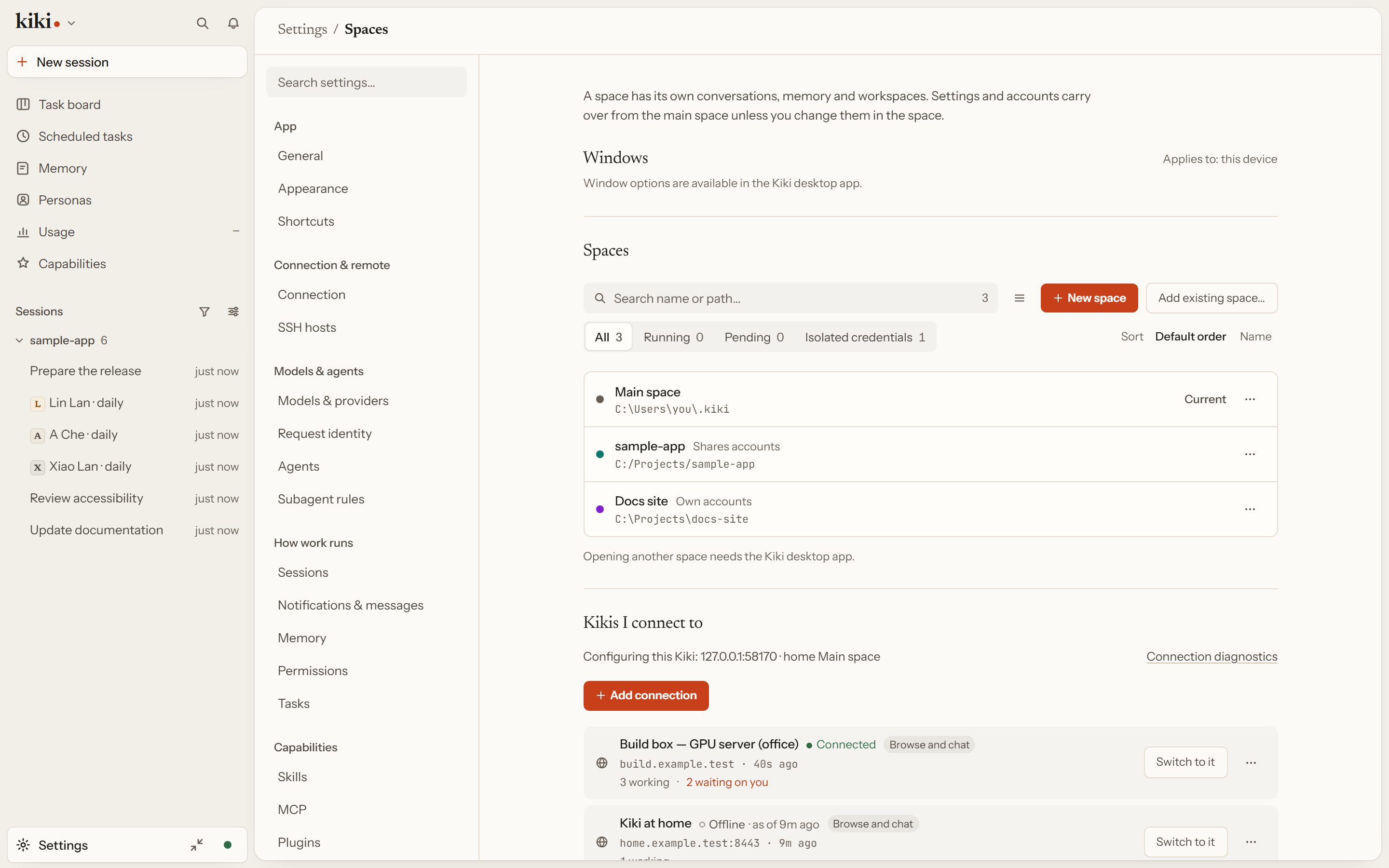Collapse the sample-app session group
The image size is (1389, 868).
(x=19, y=340)
